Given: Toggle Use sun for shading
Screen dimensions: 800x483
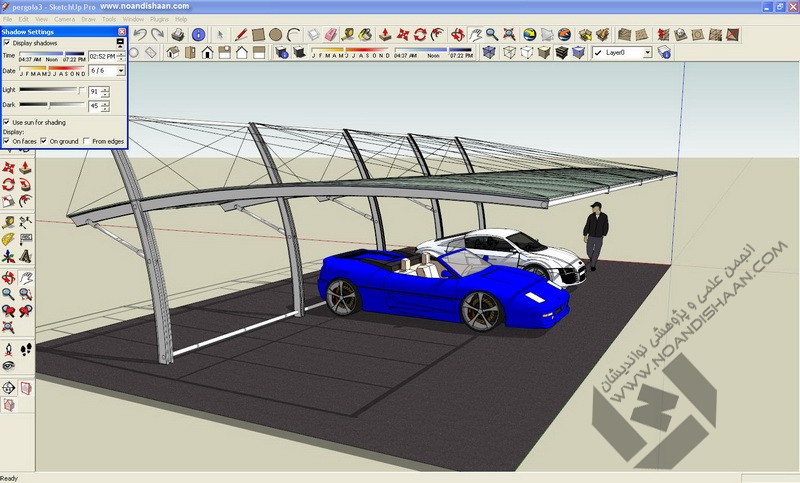Looking at the screenshot, I should (x=7, y=122).
